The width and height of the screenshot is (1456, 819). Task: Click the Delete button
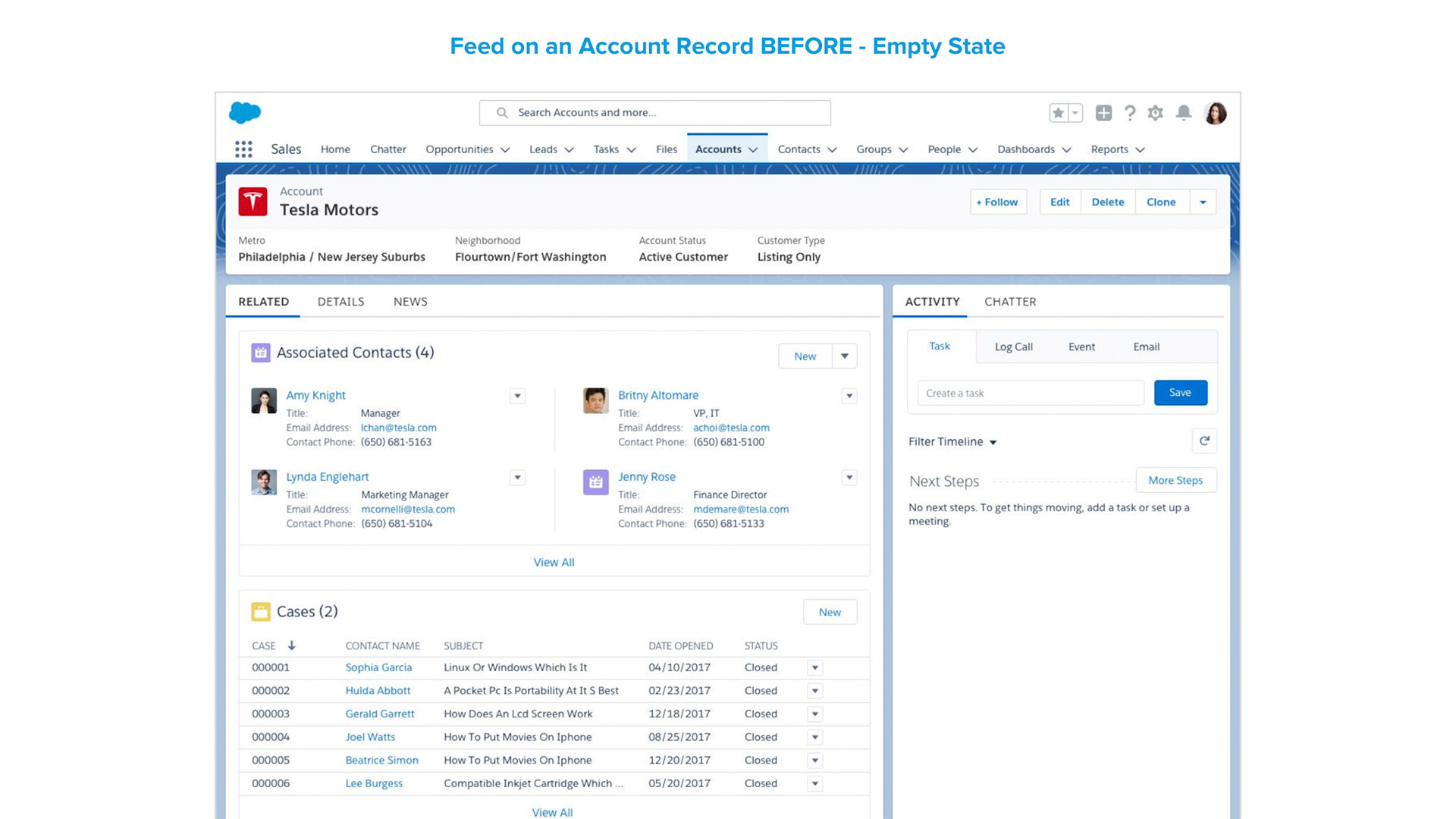1108,202
